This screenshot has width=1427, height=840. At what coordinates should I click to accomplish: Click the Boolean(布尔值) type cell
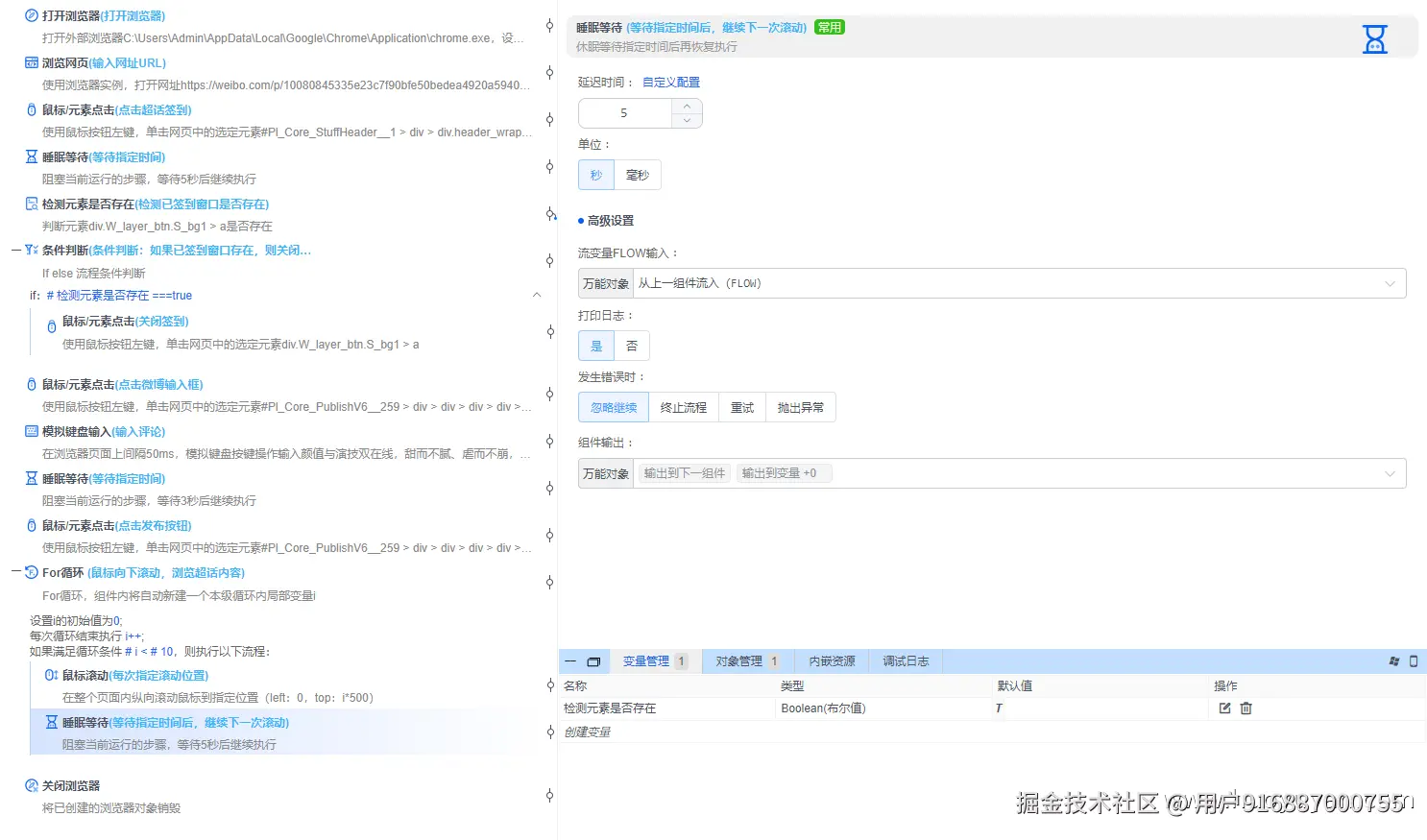point(824,708)
